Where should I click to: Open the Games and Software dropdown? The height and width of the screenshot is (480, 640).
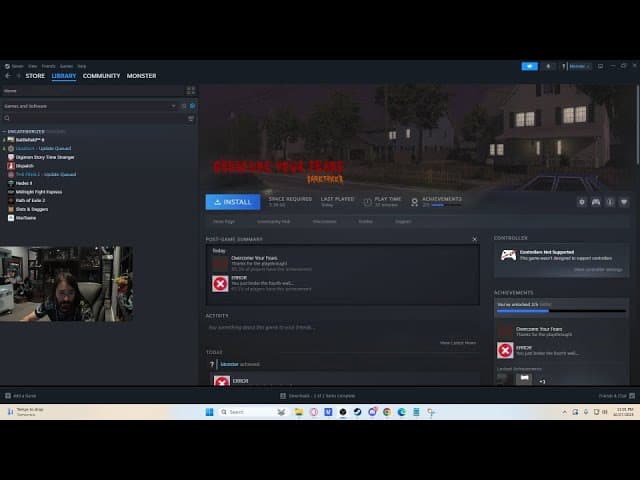(90, 106)
